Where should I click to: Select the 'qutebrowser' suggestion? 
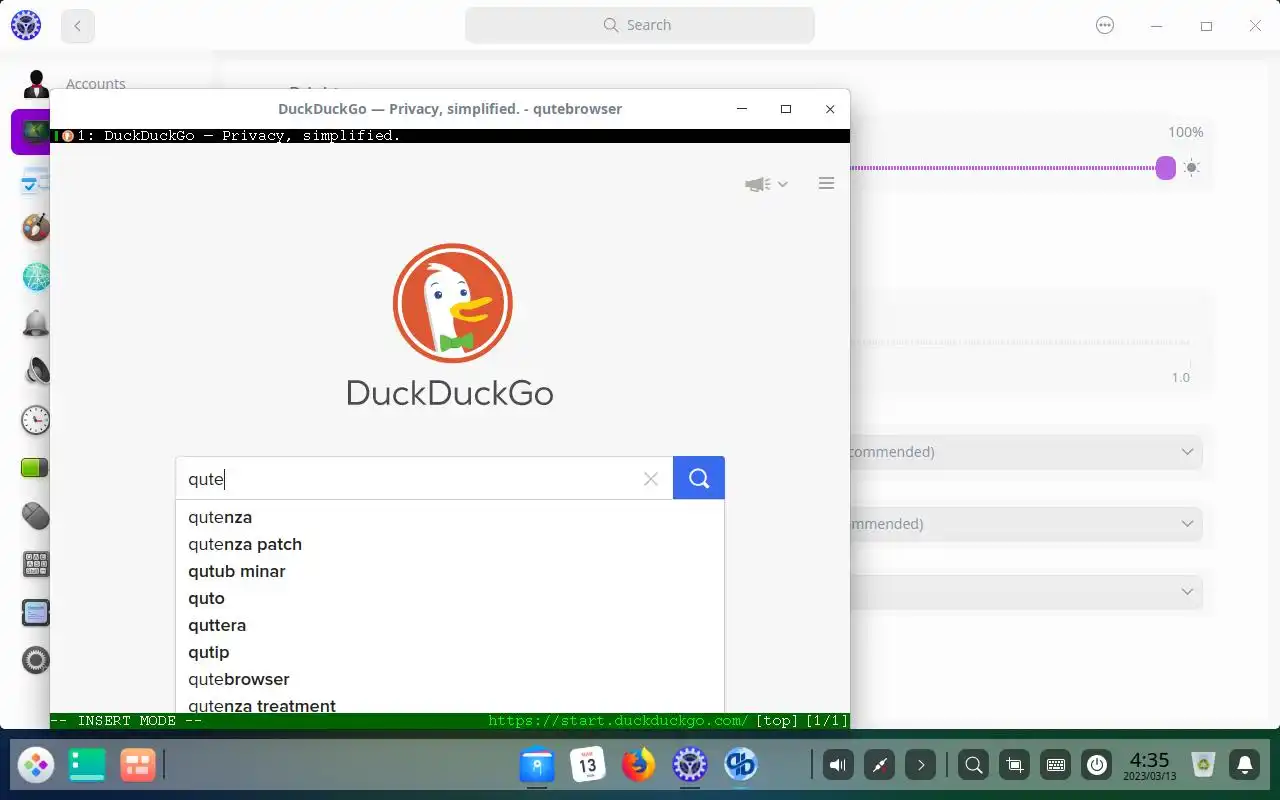coord(450,679)
